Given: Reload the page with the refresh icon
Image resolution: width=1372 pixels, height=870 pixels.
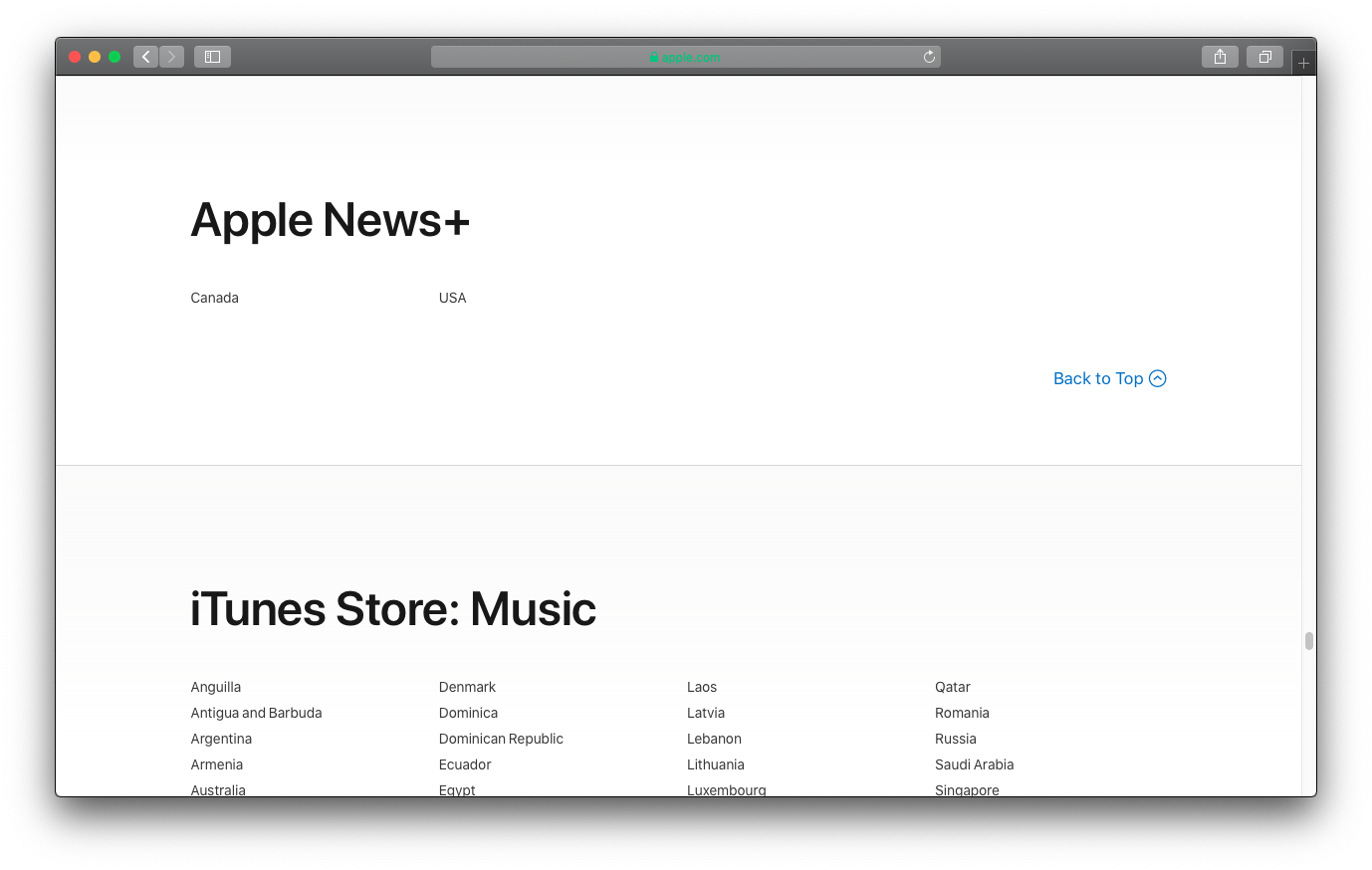Looking at the screenshot, I should coord(929,57).
